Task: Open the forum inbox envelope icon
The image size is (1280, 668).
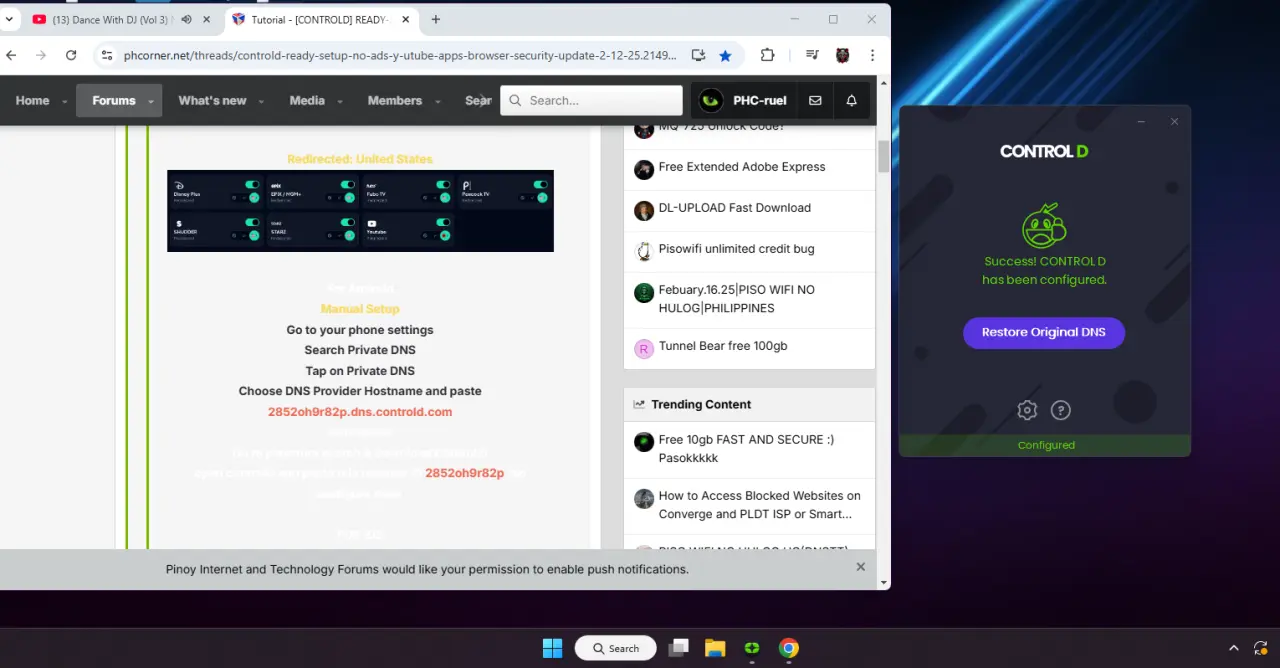Action: 815,100
